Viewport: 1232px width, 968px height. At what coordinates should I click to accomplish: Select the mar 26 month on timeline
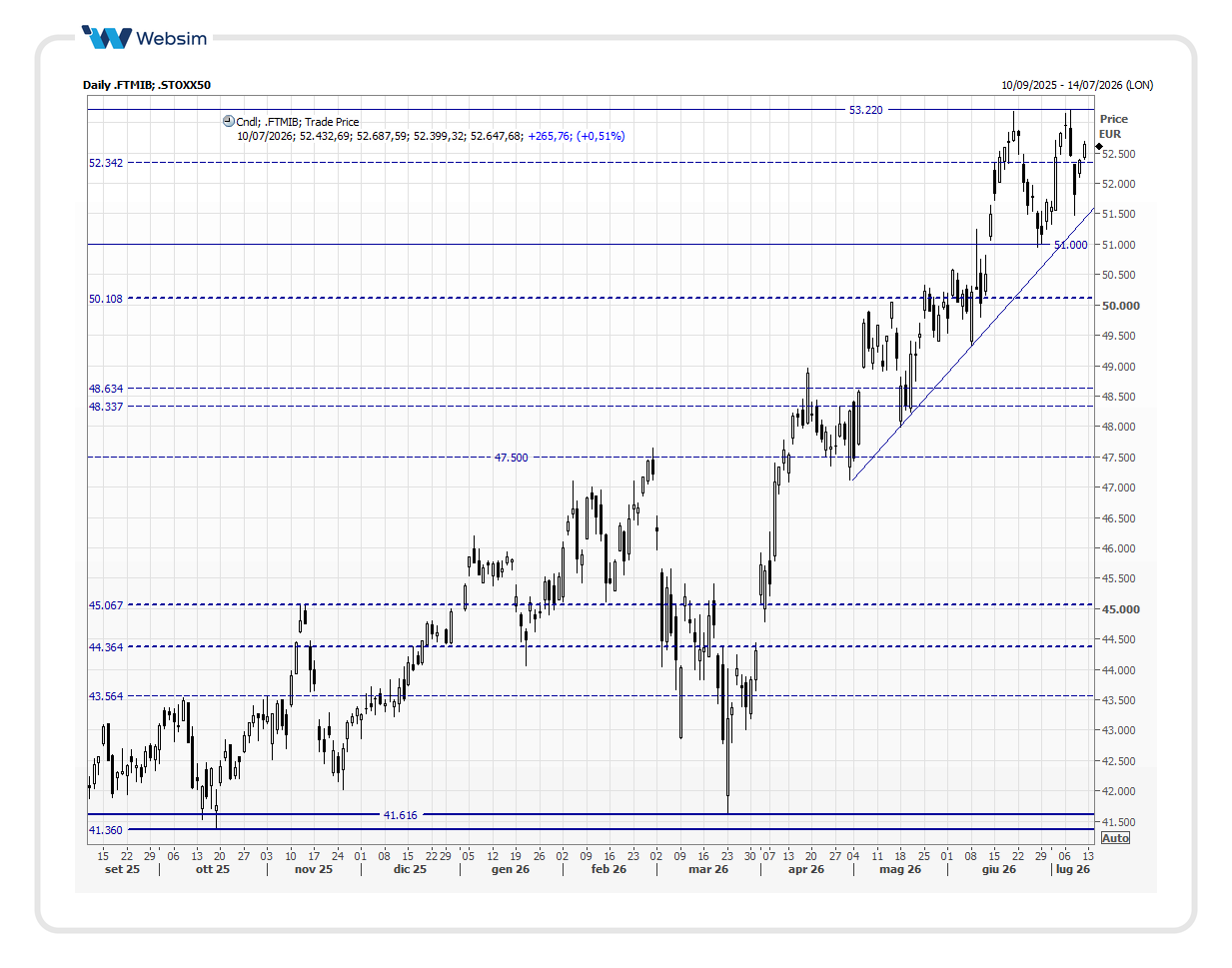point(708,869)
